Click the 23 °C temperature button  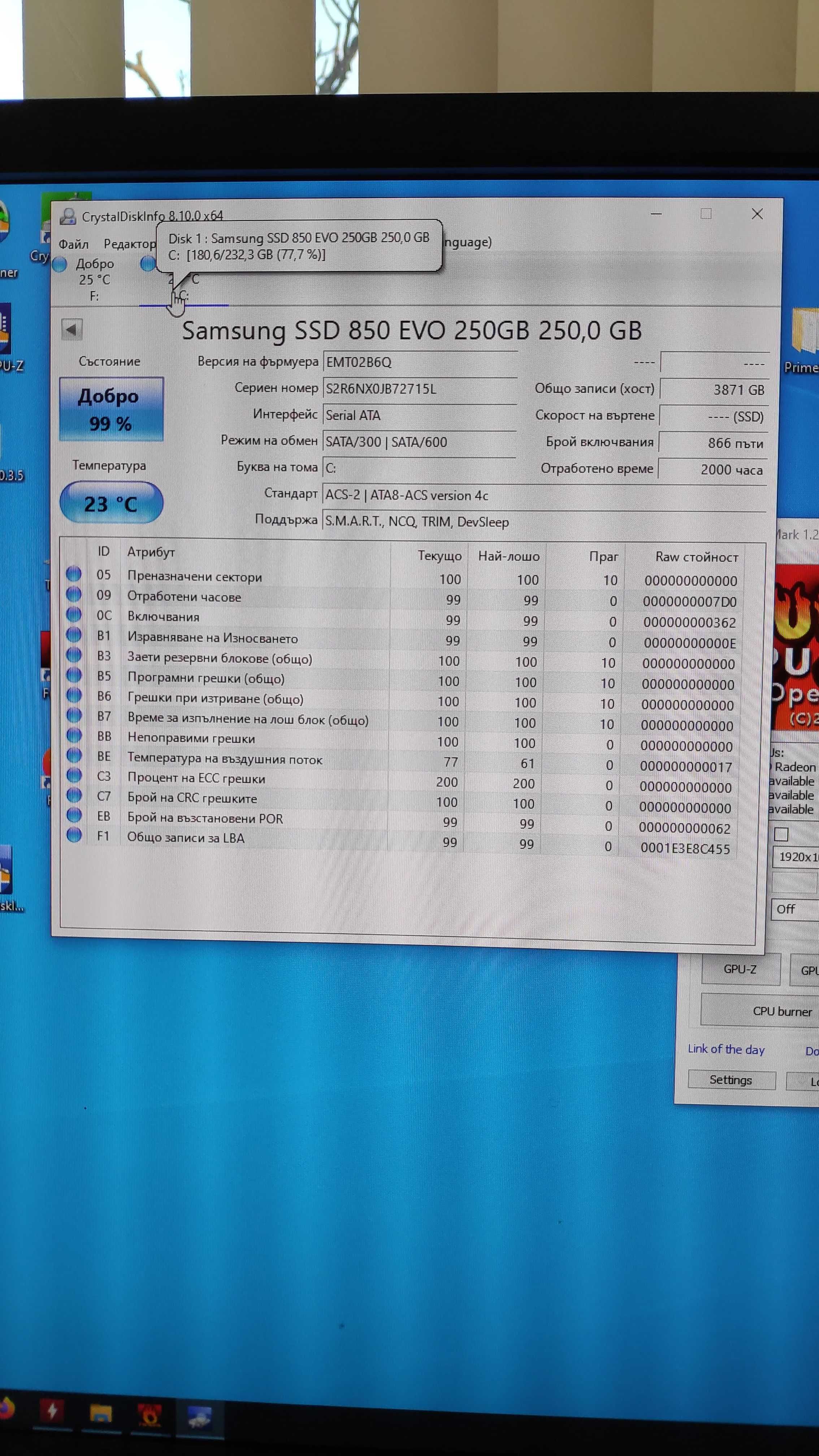(x=111, y=502)
